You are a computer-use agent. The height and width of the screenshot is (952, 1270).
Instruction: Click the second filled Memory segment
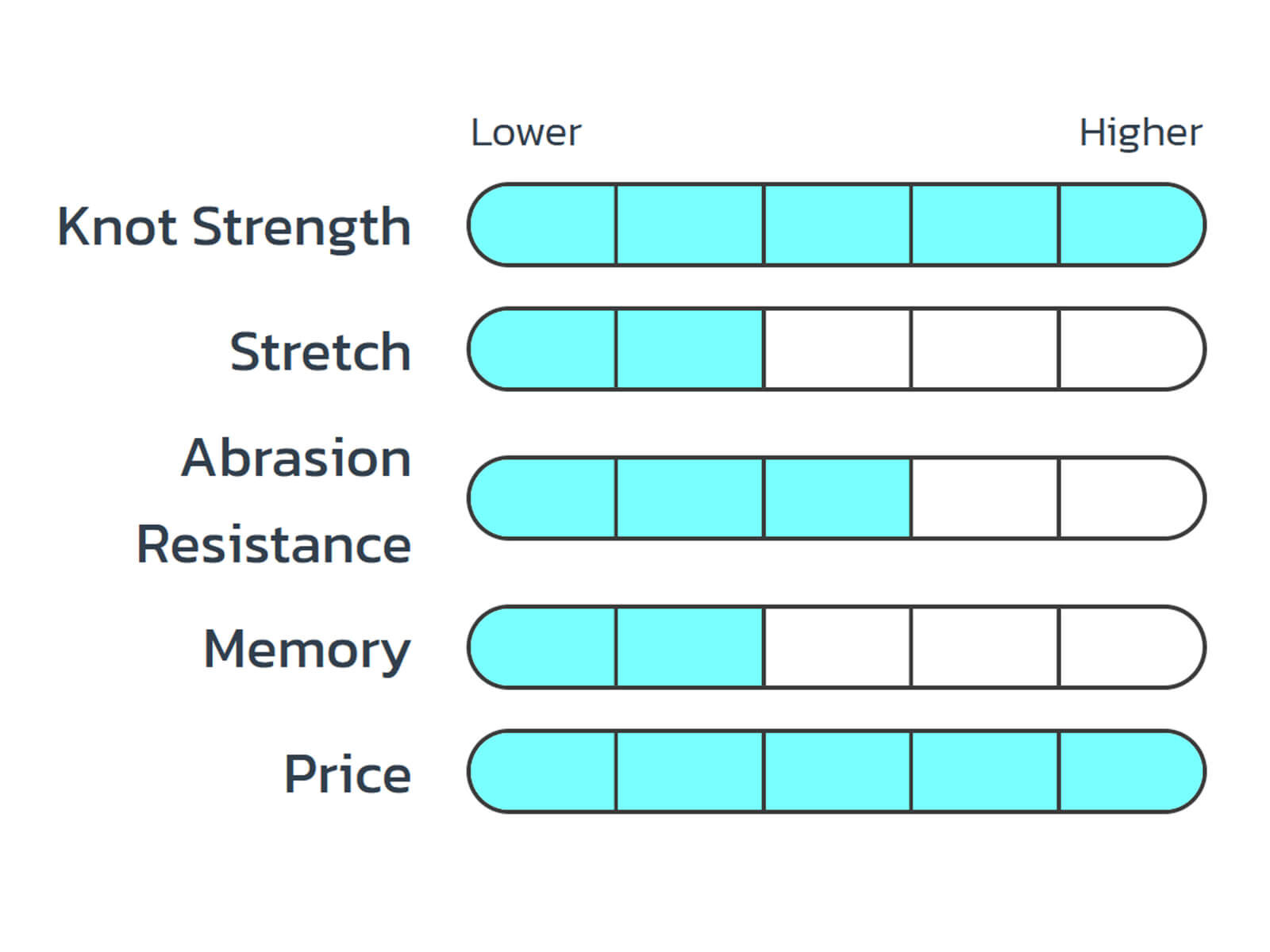point(690,647)
